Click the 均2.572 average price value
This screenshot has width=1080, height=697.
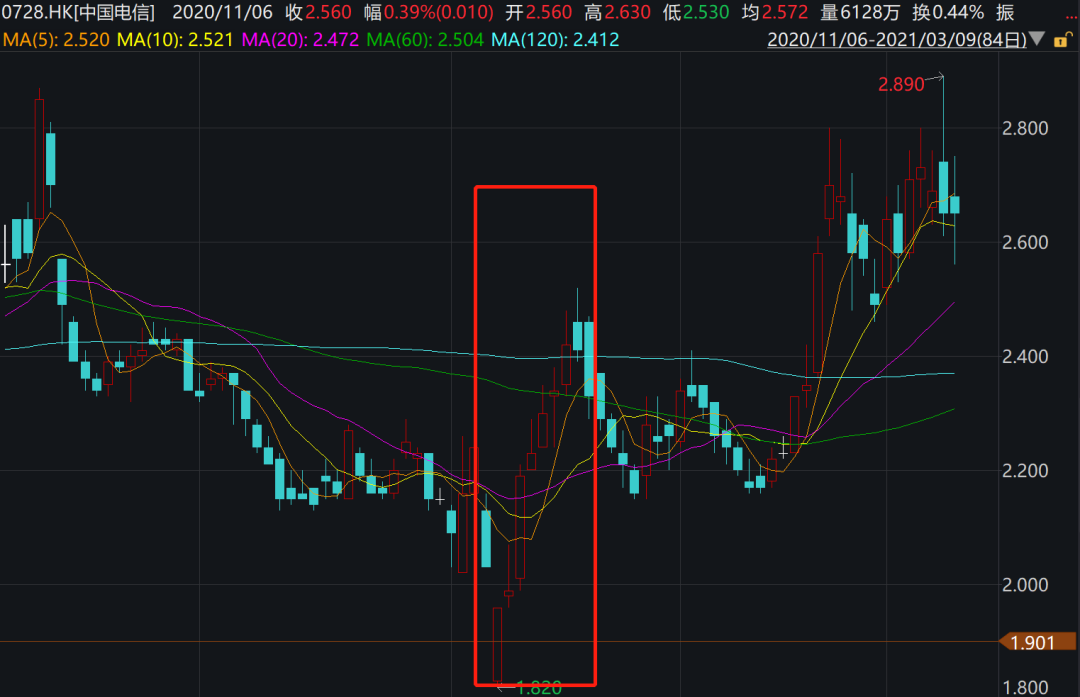(775, 12)
